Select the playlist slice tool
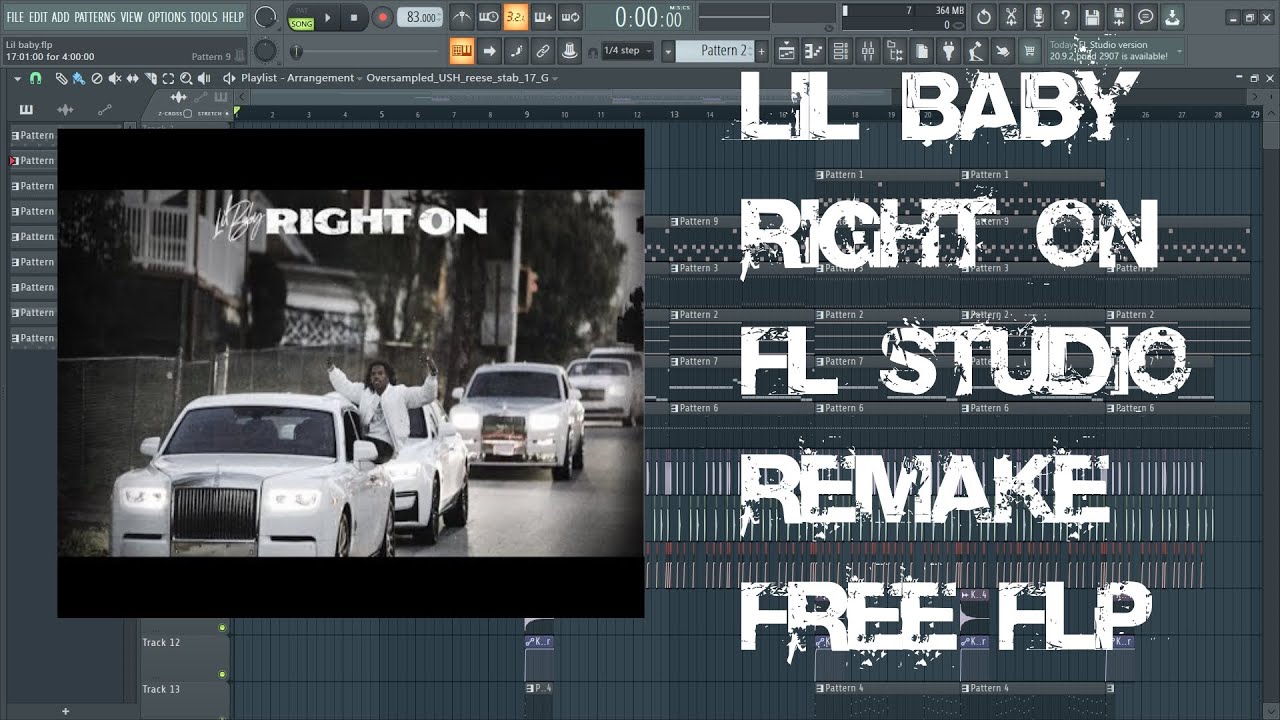This screenshot has width=1280, height=720. point(151,78)
